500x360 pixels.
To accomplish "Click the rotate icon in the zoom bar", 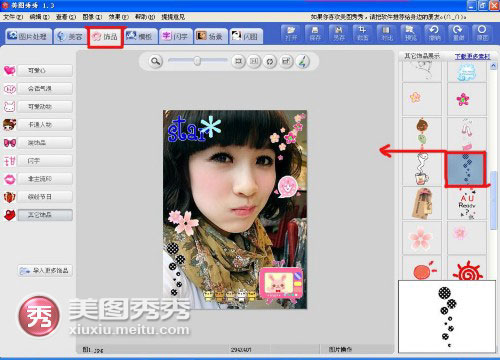I will [270, 61].
